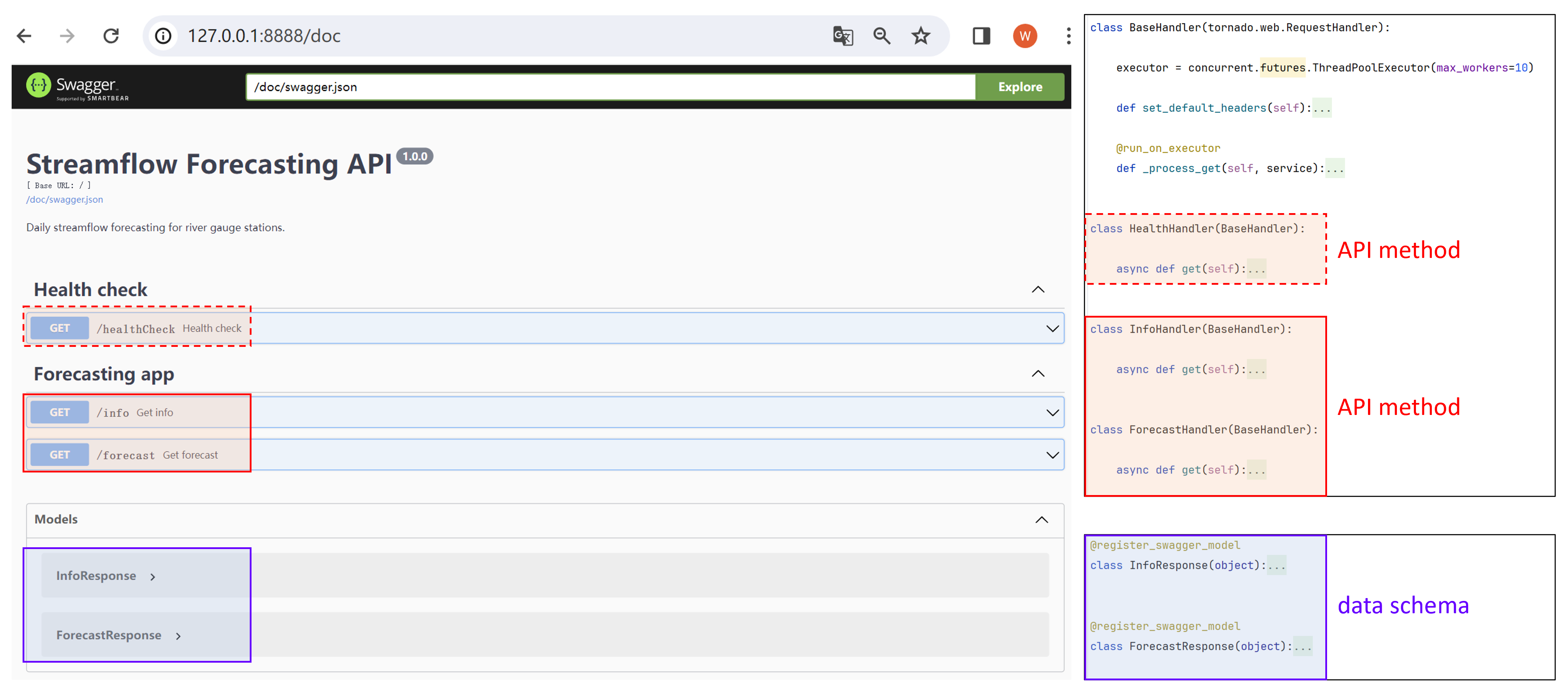Open the /doc/swagger.json link
The image size is (1568, 693).
click(x=65, y=200)
